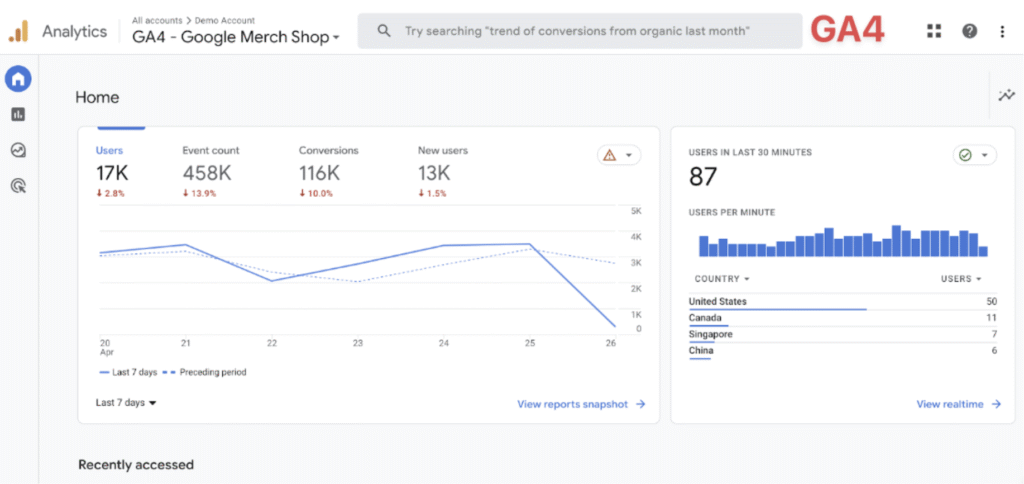The height and width of the screenshot is (484, 1024).
Task: Expand the warning triangle data quality dropdown
Action: pos(619,155)
